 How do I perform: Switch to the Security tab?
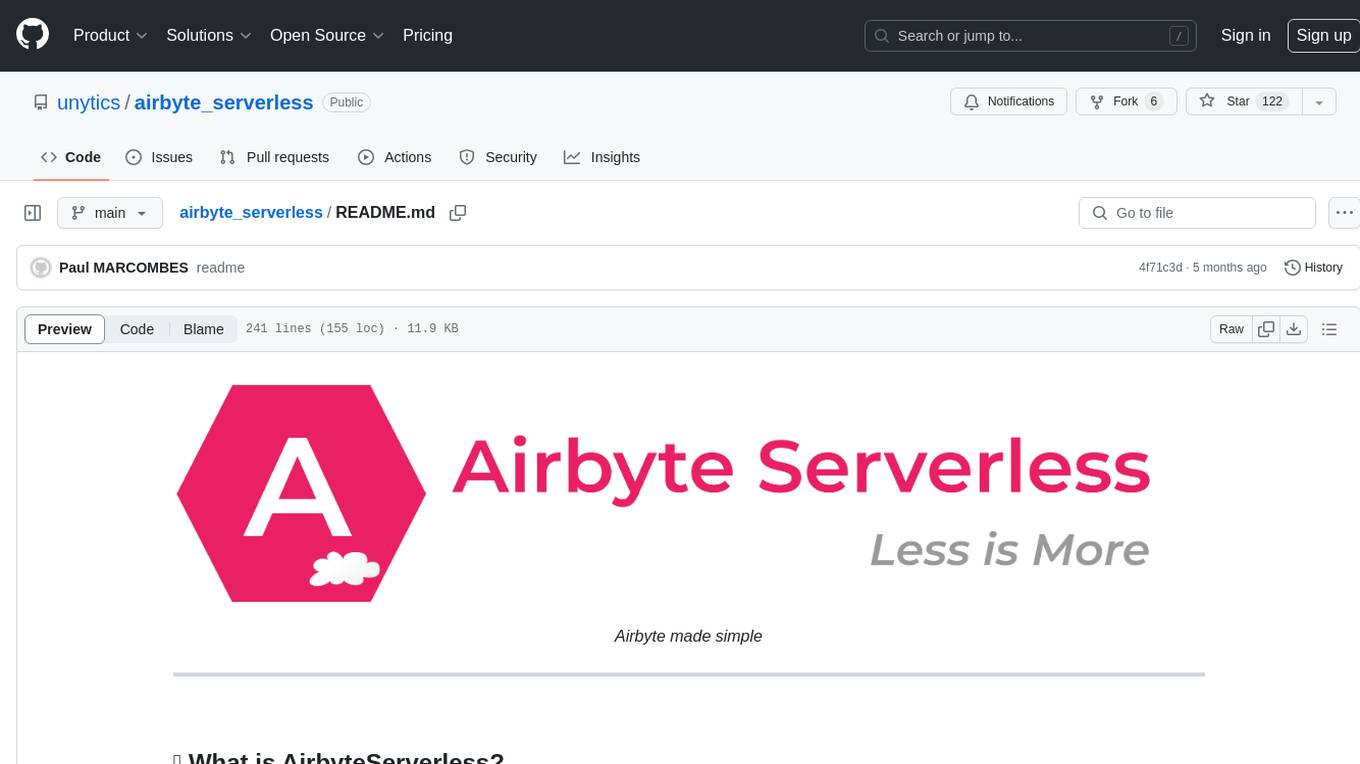[498, 157]
